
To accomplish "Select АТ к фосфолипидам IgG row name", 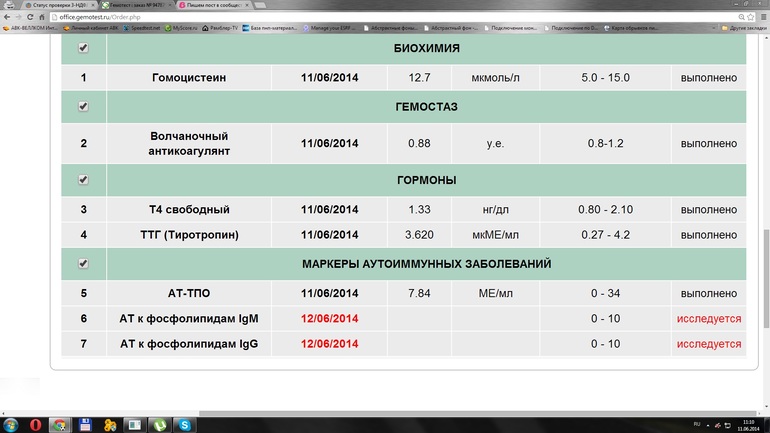I will point(189,344).
